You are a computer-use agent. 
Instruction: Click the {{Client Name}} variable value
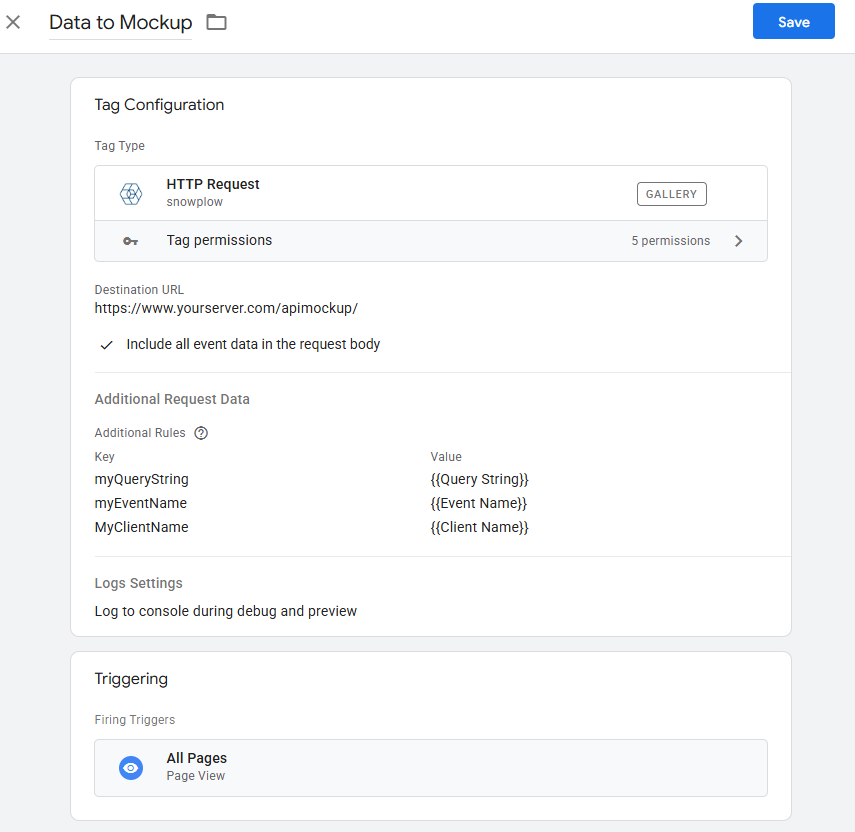coord(479,528)
